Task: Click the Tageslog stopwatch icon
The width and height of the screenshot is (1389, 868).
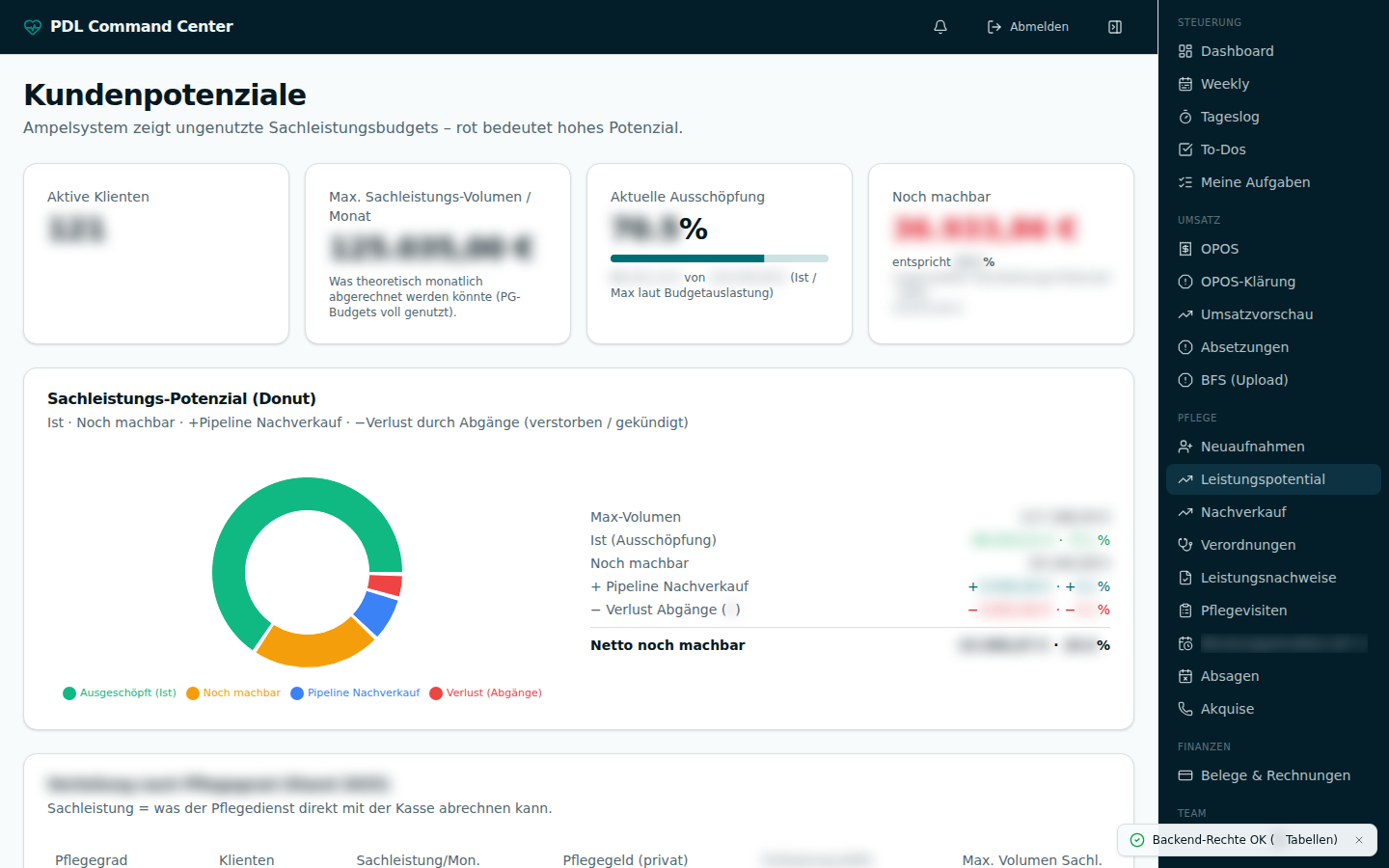Action: [1185, 117]
